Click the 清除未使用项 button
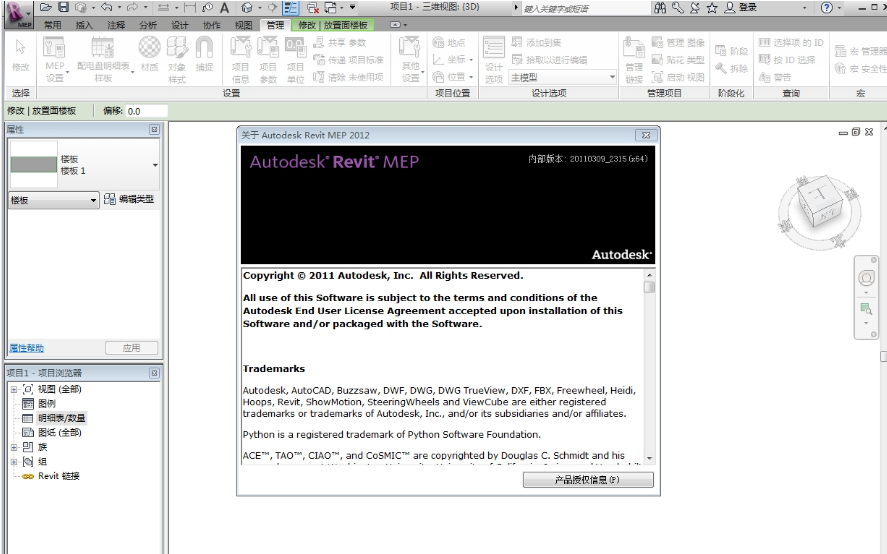The height and width of the screenshot is (554, 887). (348, 76)
